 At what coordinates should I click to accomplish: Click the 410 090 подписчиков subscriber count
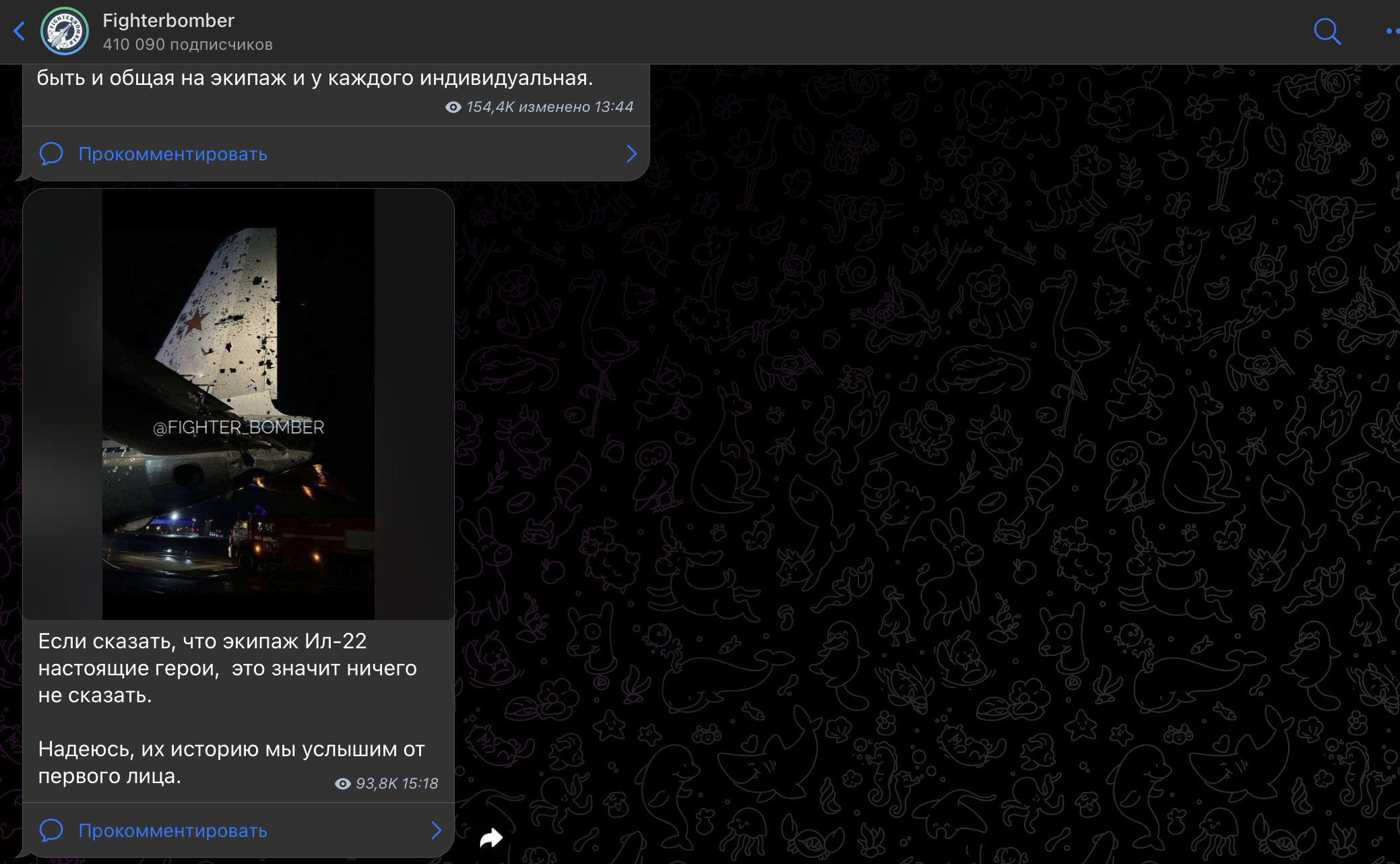tap(187, 44)
